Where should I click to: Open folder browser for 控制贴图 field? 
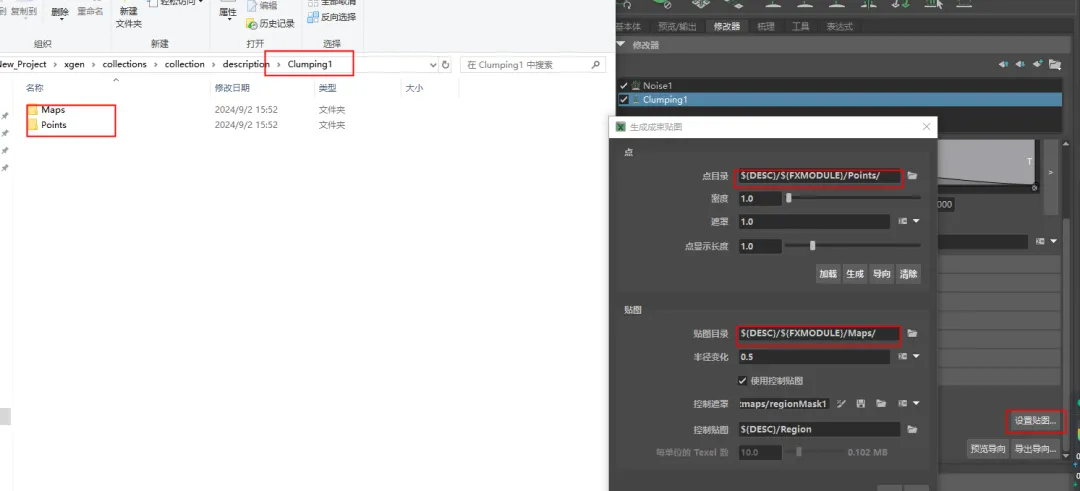[x=912, y=429]
